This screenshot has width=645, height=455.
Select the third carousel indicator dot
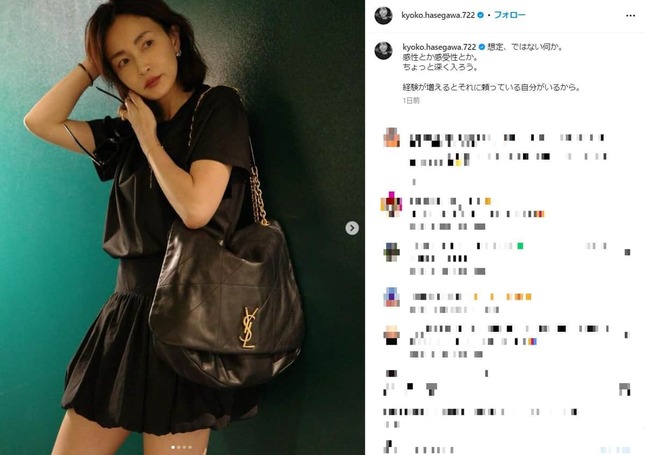(x=184, y=447)
